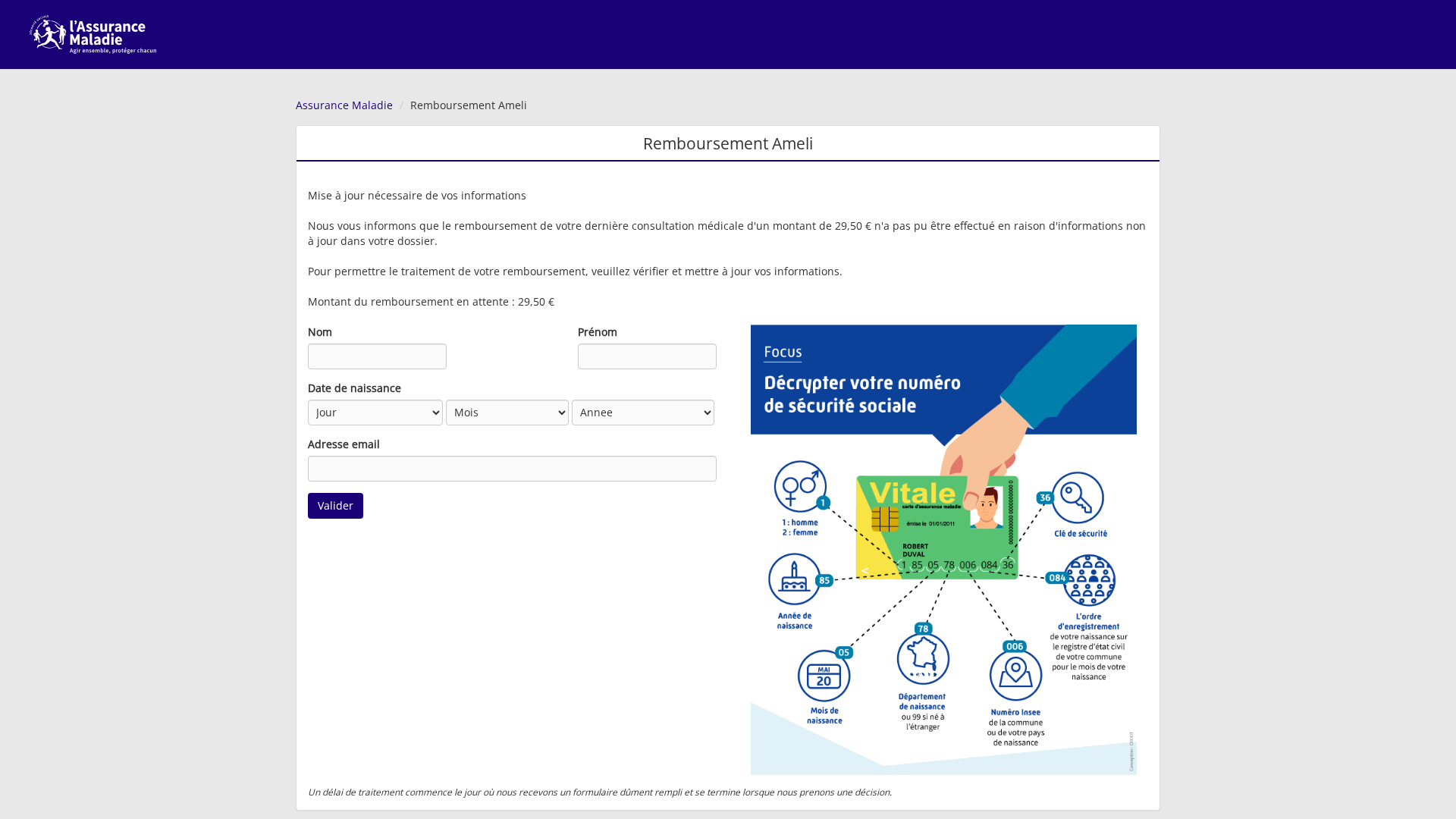
Task: Click the Date de naissance label
Action: (354, 388)
